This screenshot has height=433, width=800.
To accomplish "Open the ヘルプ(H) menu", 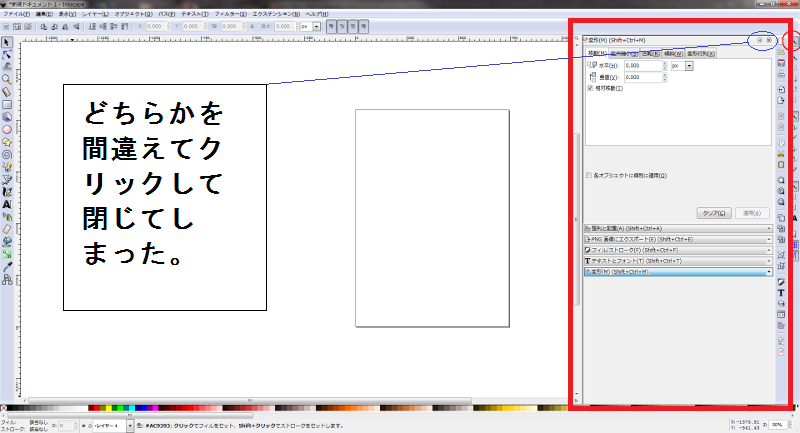I will click(x=317, y=14).
